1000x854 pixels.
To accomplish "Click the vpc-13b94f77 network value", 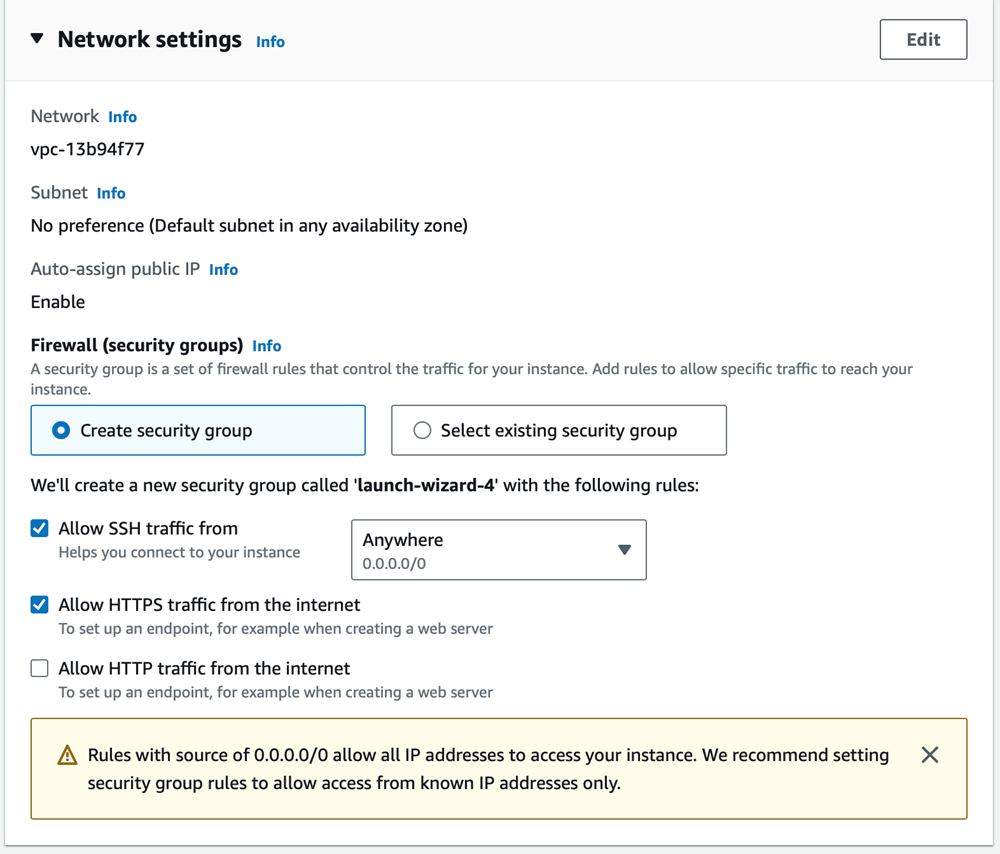I will (88, 150).
